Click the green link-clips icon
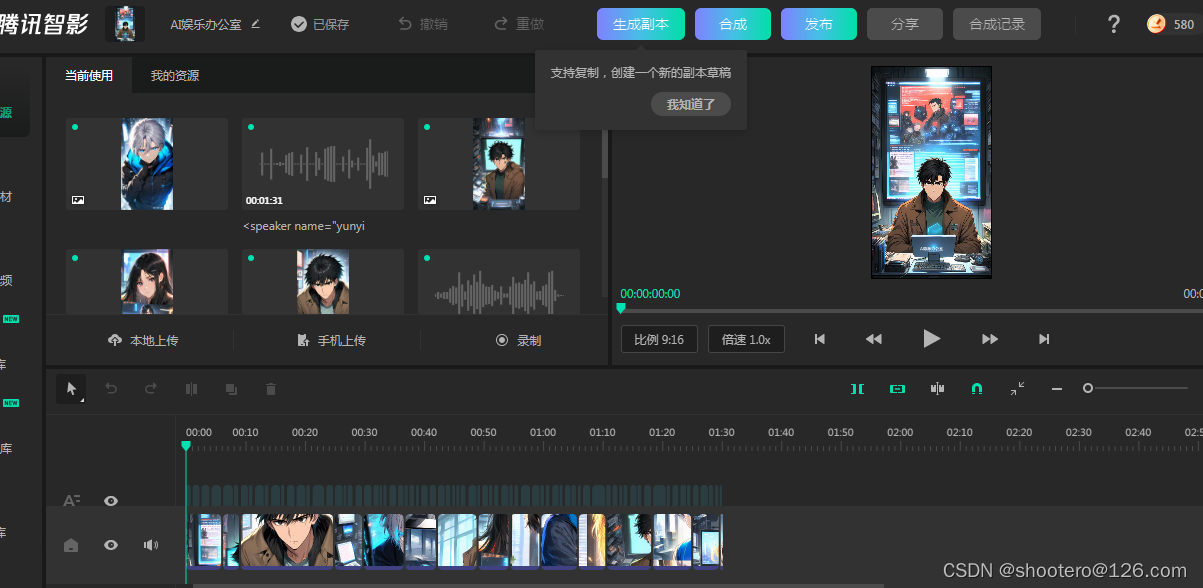 [x=897, y=388]
